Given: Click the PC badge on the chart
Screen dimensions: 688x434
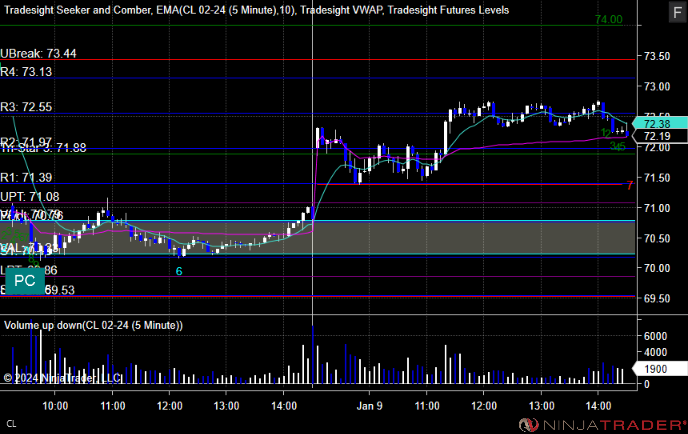Looking at the screenshot, I should click(25, 281).
